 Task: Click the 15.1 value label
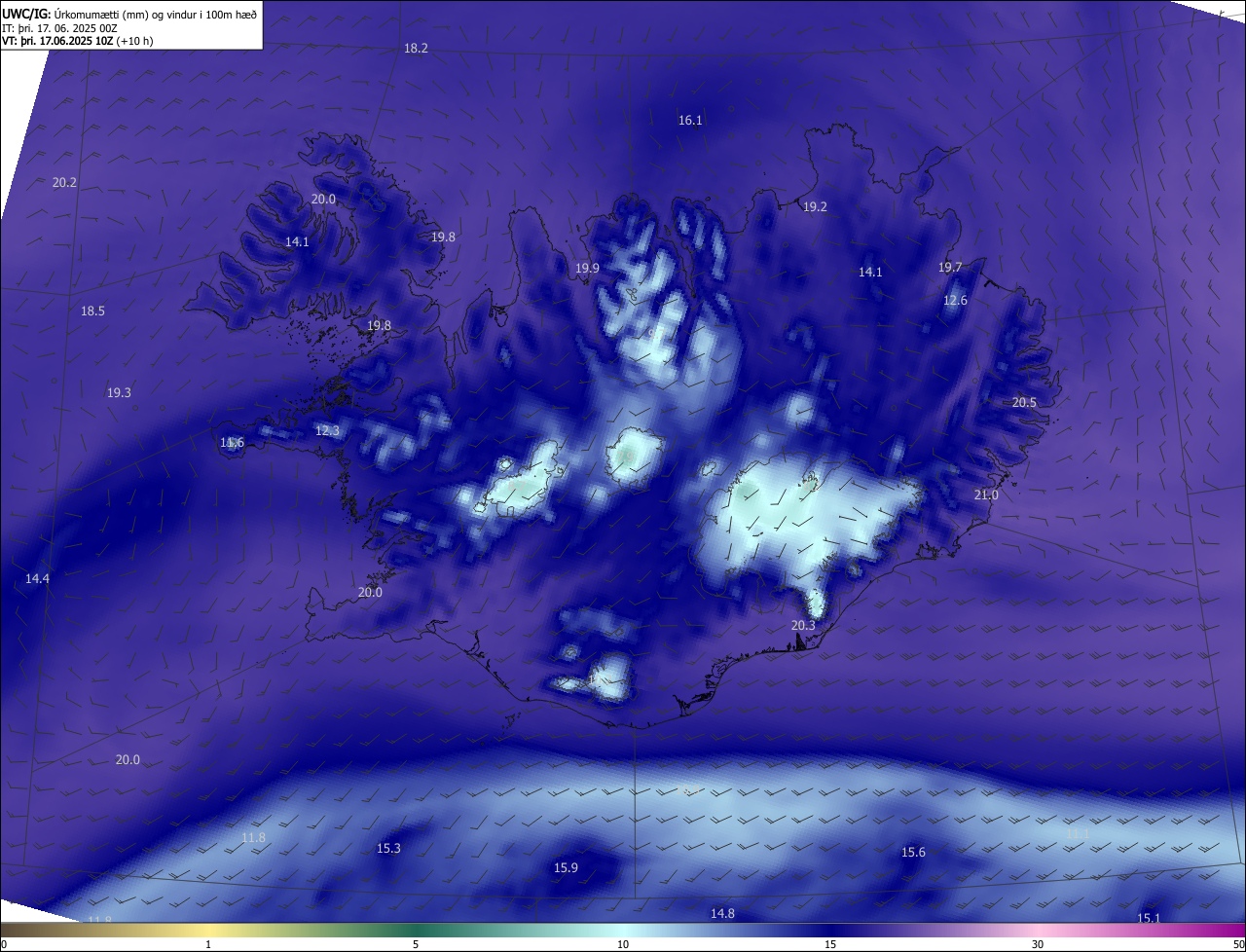coord(1149,918)
